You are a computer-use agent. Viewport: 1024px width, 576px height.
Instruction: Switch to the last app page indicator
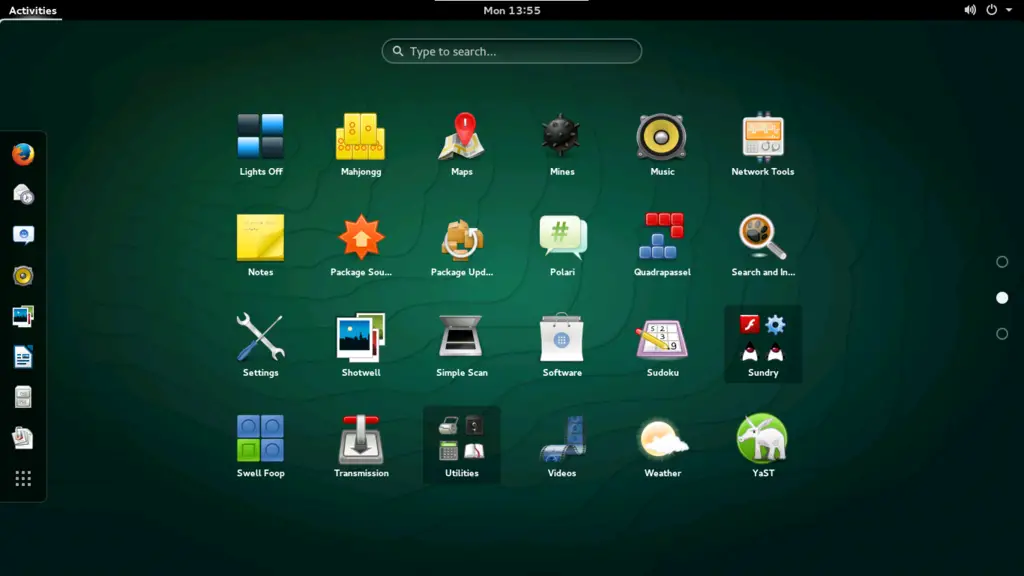click(x=1002, y=334)
